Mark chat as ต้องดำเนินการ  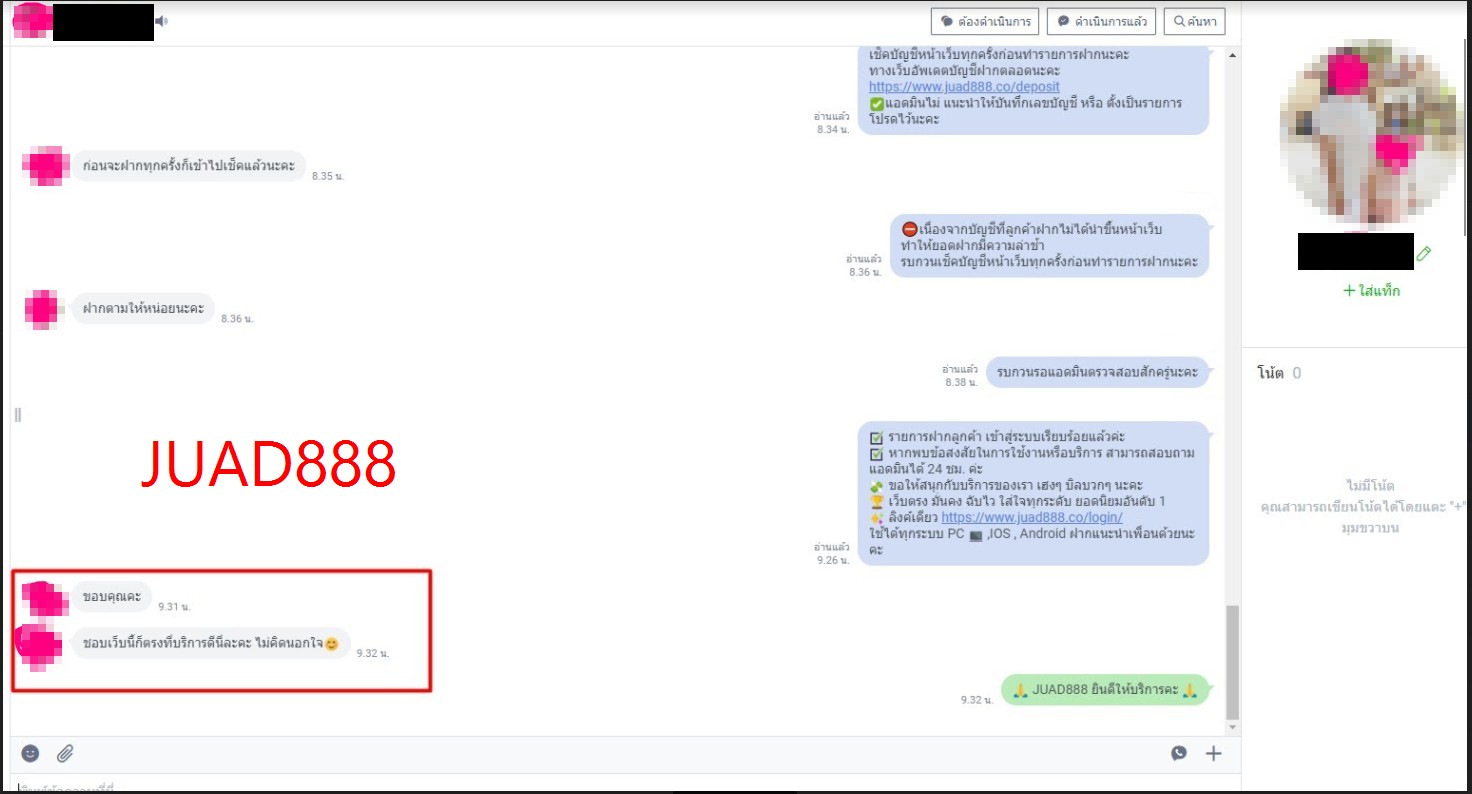[986, 21]
